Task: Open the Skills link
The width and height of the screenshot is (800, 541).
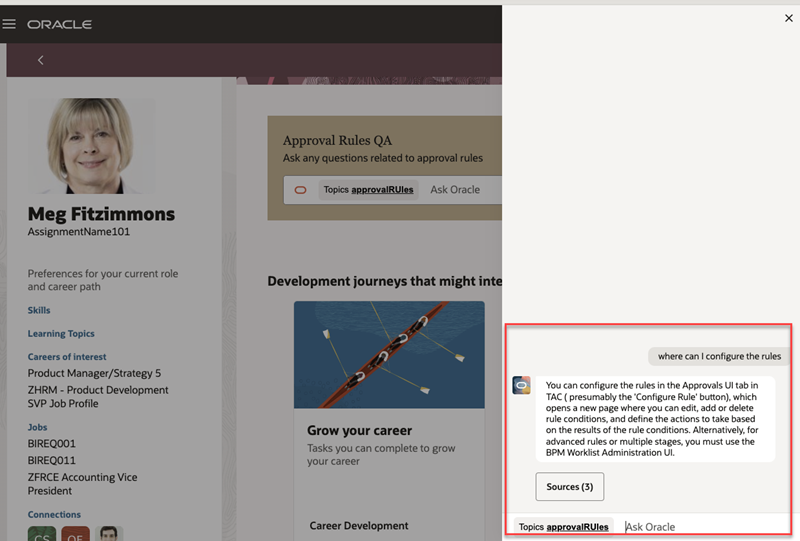Action: click(x=39, y=310)
